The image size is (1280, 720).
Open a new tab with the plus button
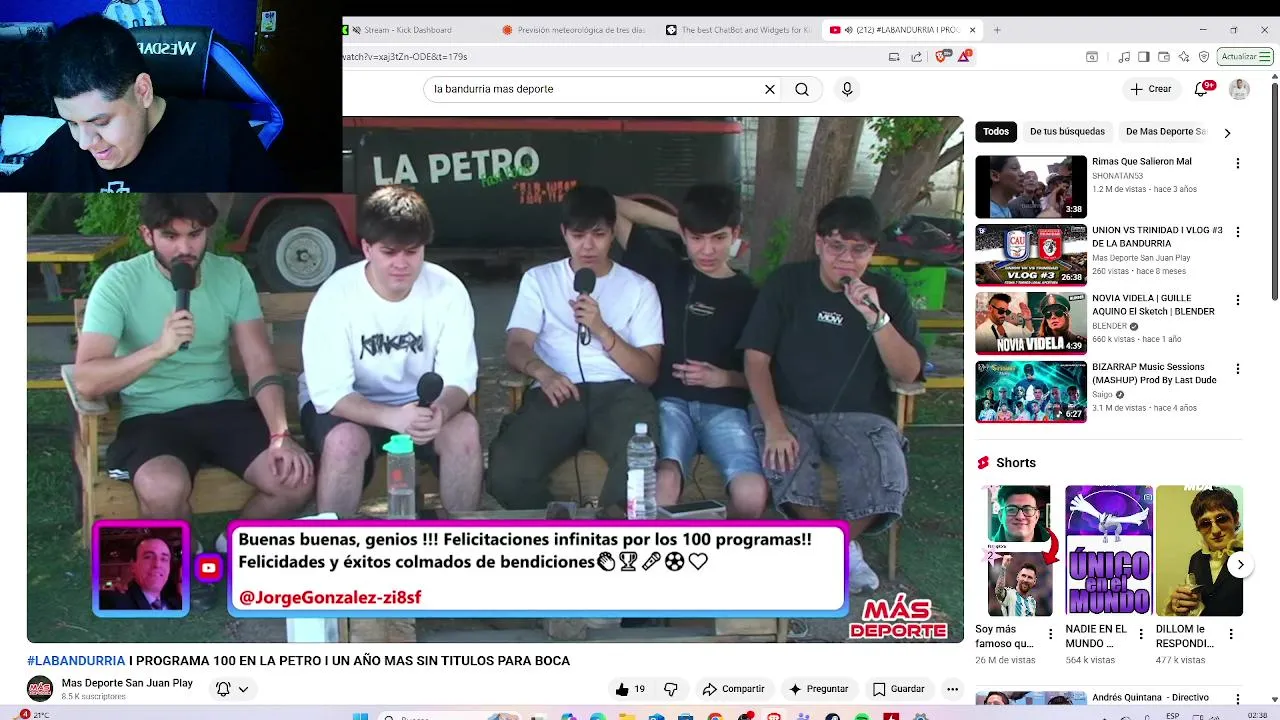point(997,30)
